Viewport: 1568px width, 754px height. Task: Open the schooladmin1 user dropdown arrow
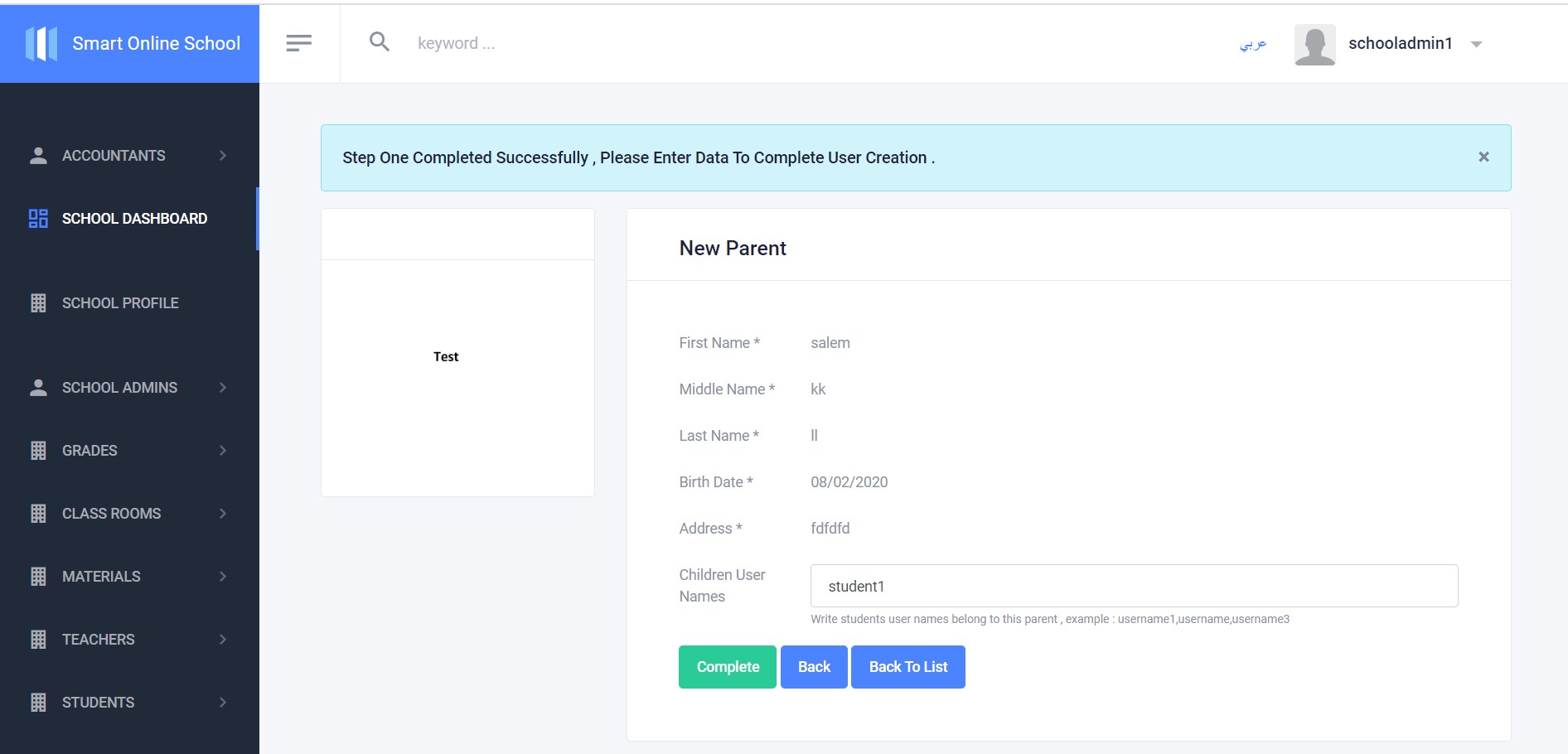click(1476, 44)
